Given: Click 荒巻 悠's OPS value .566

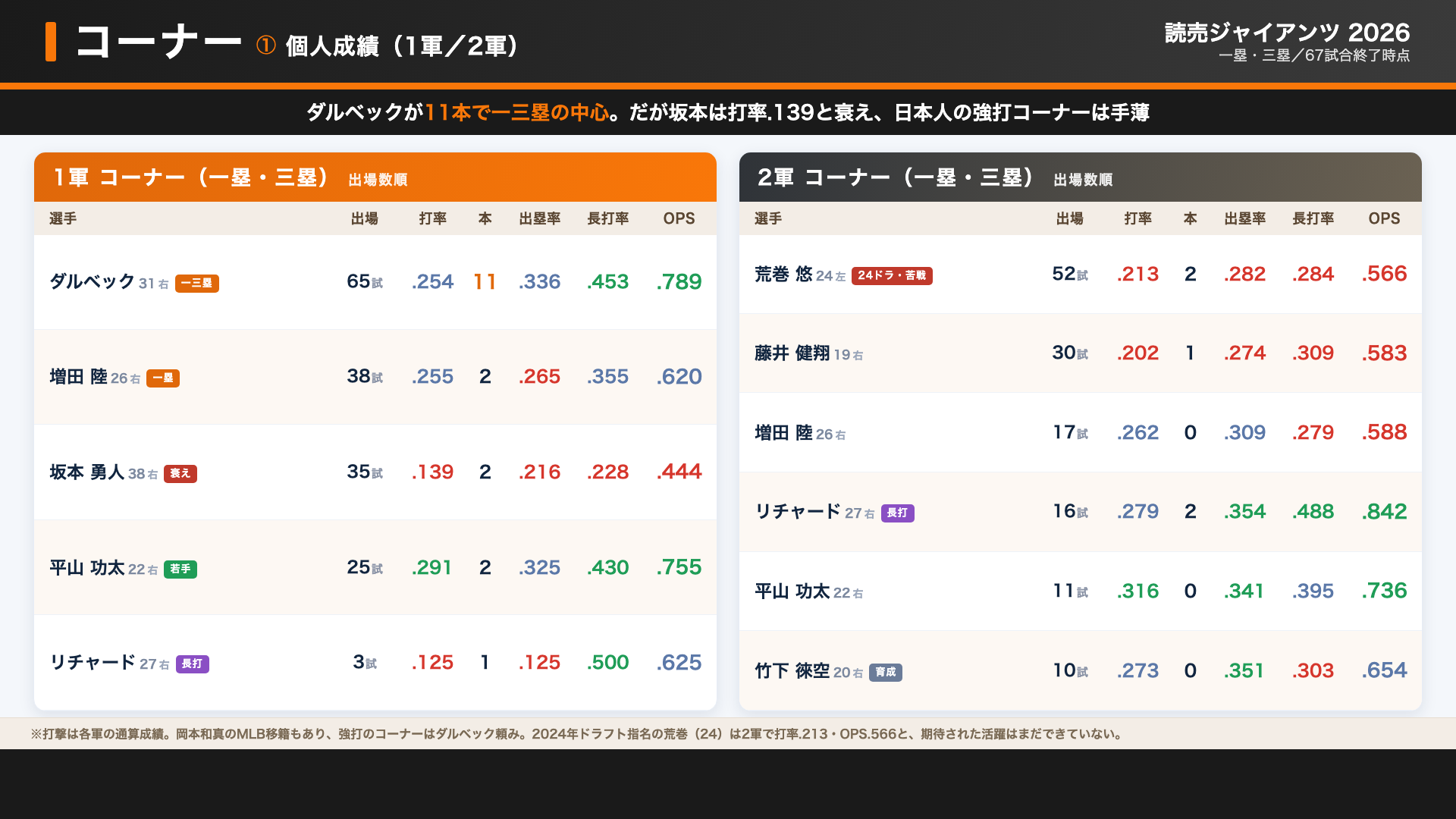Looking at the screenshot, I should [1384, 275].
